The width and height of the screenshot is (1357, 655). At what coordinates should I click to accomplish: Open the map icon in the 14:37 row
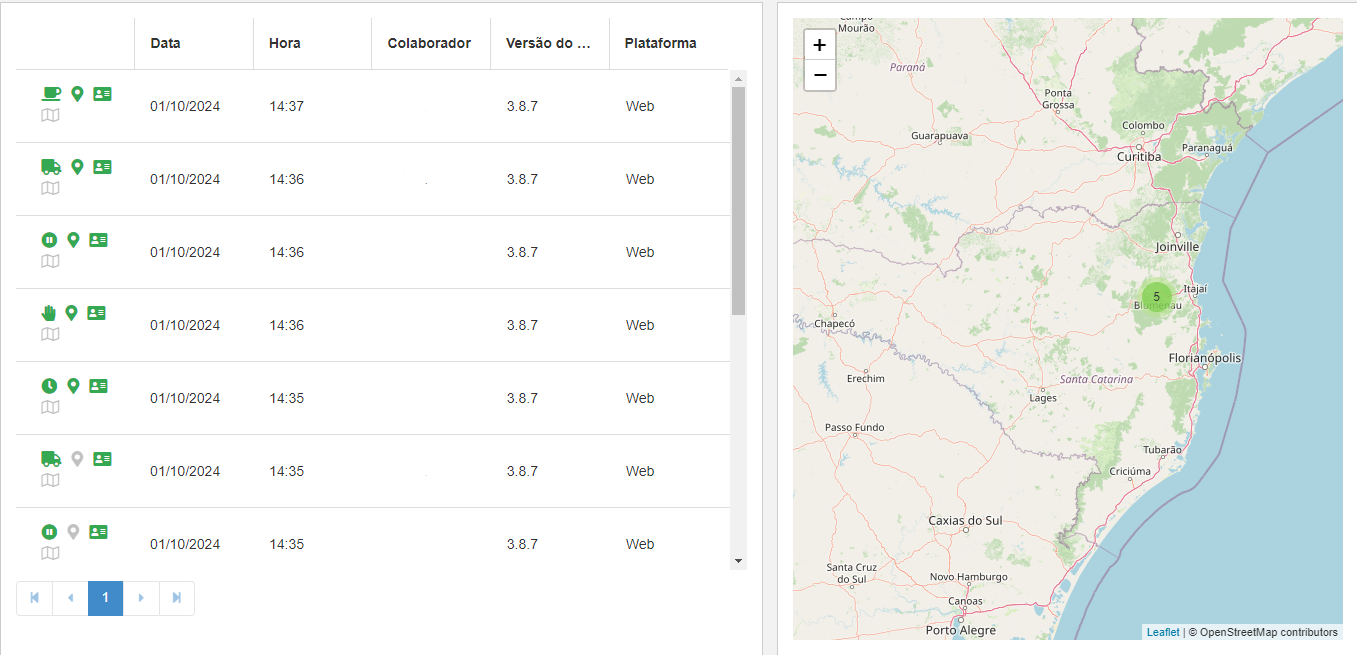tap(50, 115)
